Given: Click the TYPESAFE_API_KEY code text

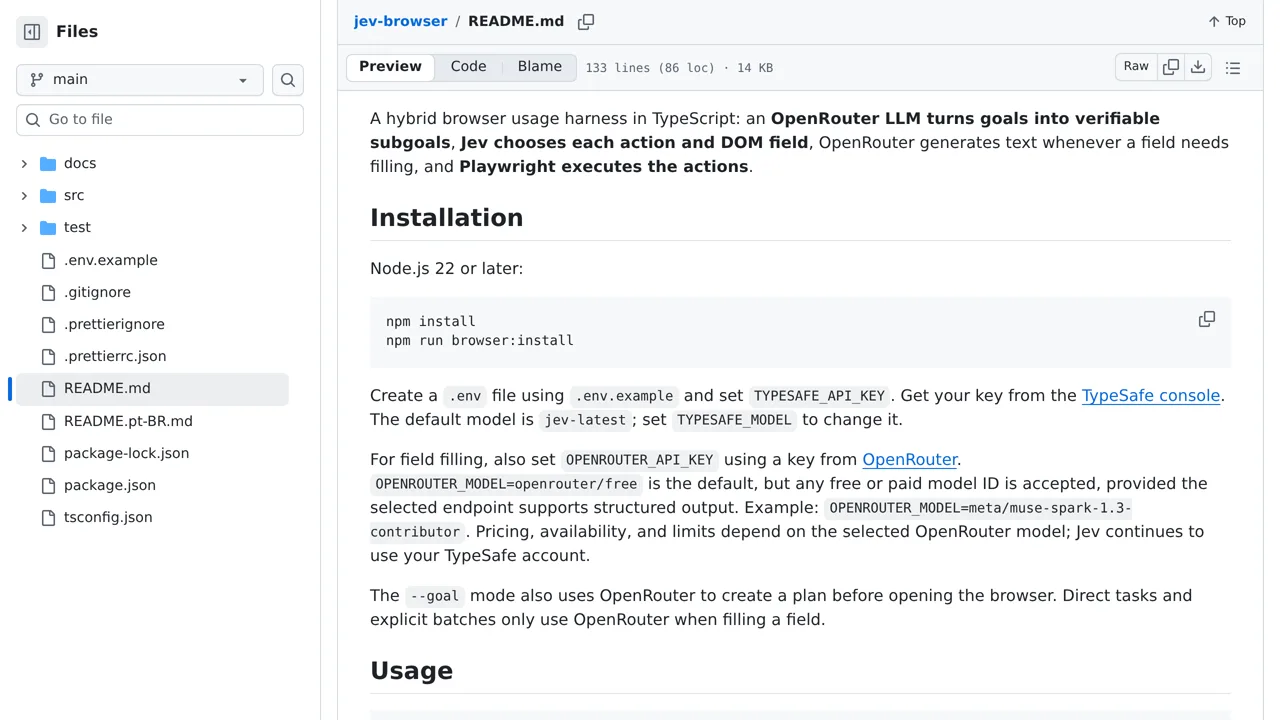Looking at the screenshot, I should pyautogui.click(x=820, y=396).
